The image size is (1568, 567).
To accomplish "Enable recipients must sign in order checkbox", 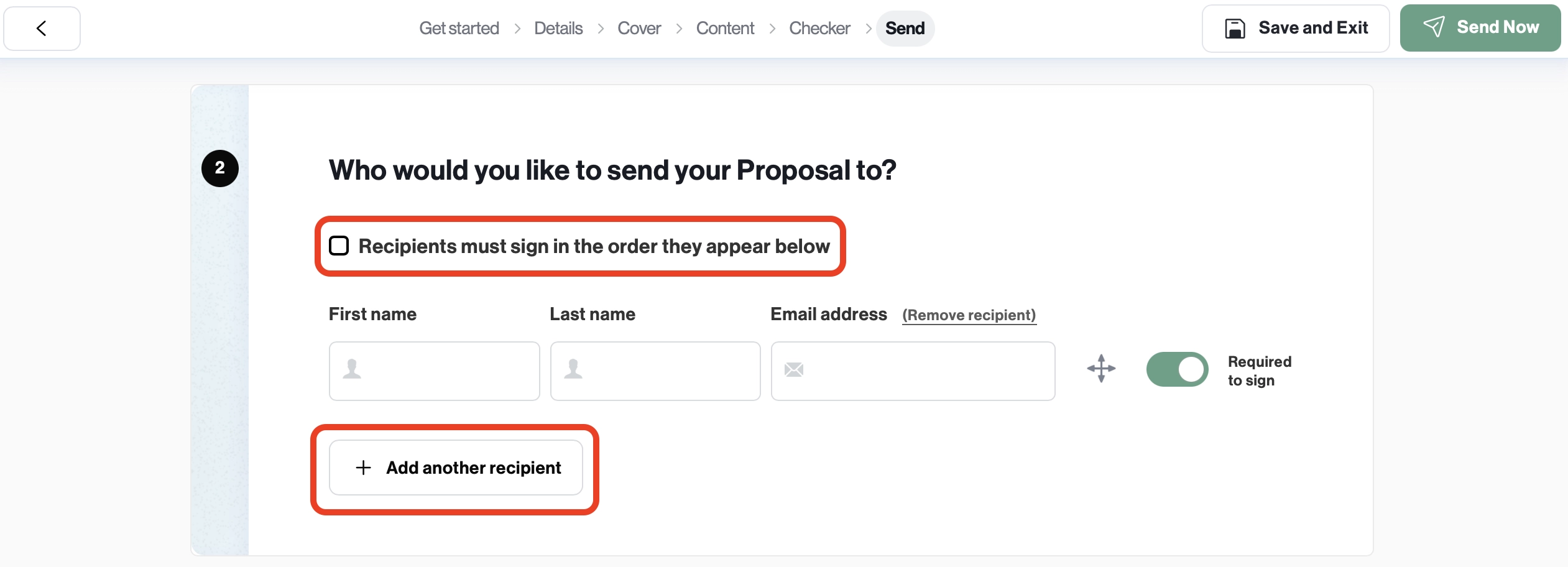I will (x=339, y=246).
